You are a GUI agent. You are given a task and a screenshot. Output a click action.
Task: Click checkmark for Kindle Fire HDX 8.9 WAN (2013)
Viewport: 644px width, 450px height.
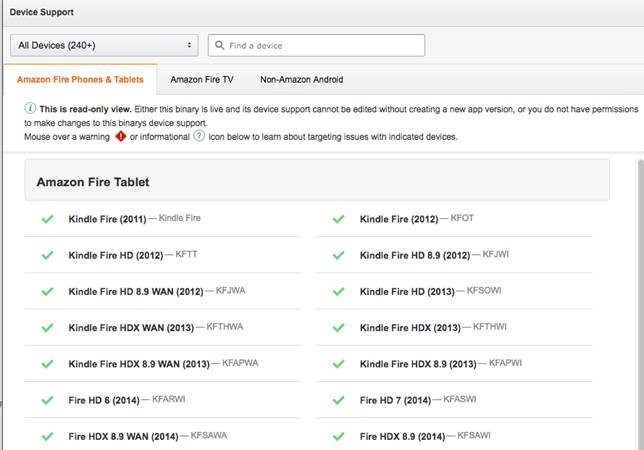[48, 363]
